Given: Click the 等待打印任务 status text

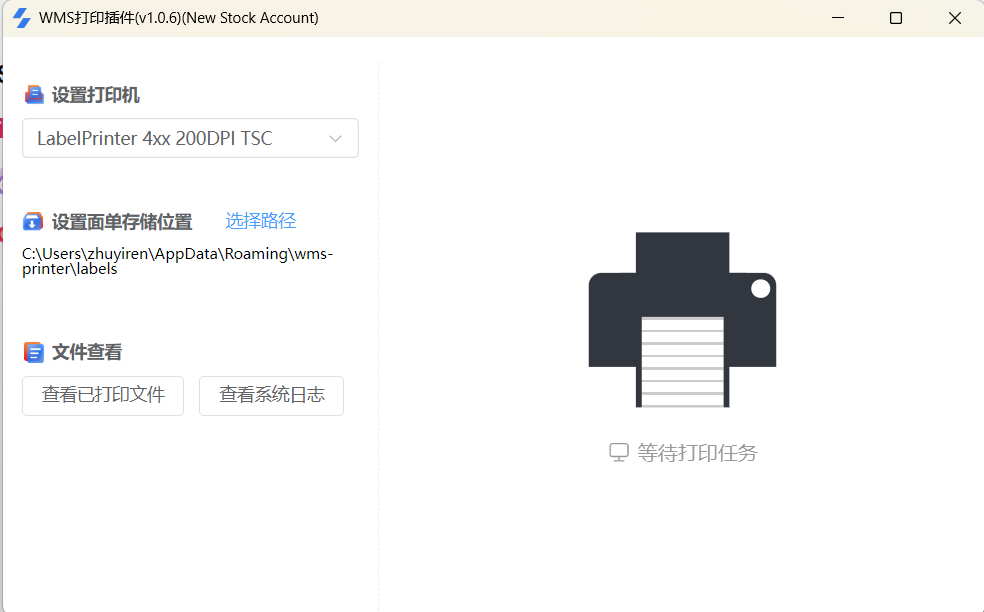Looking at the screenshot, I should [697, 453].
